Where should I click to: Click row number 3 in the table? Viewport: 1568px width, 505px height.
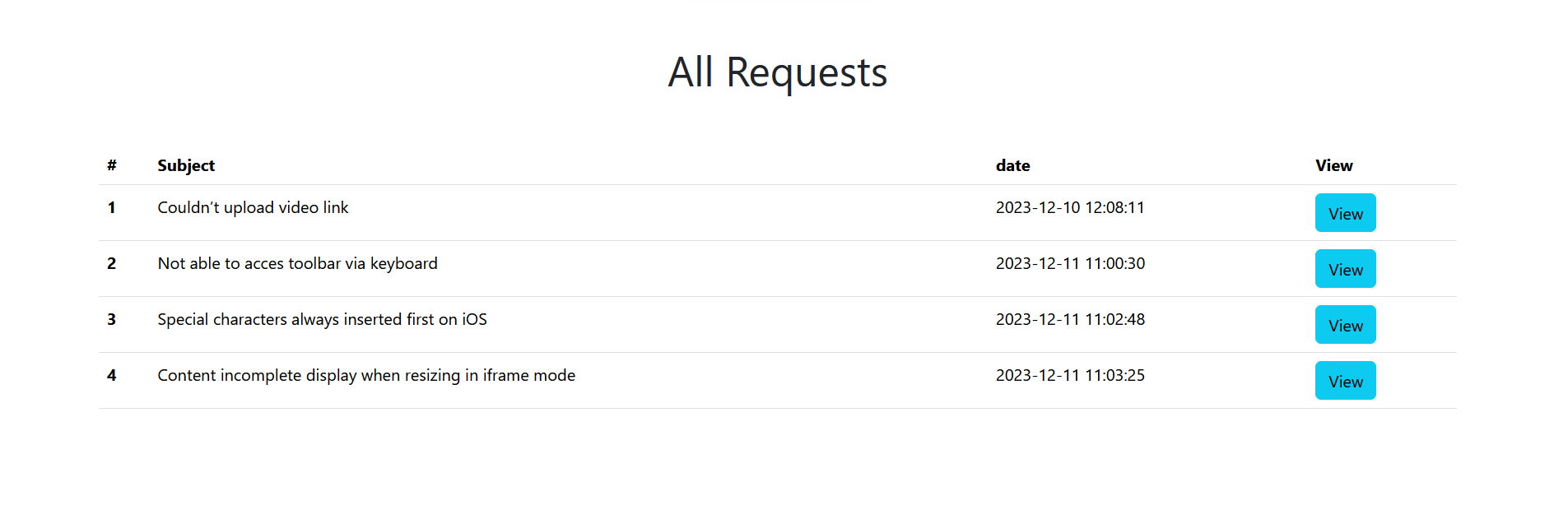111,319
